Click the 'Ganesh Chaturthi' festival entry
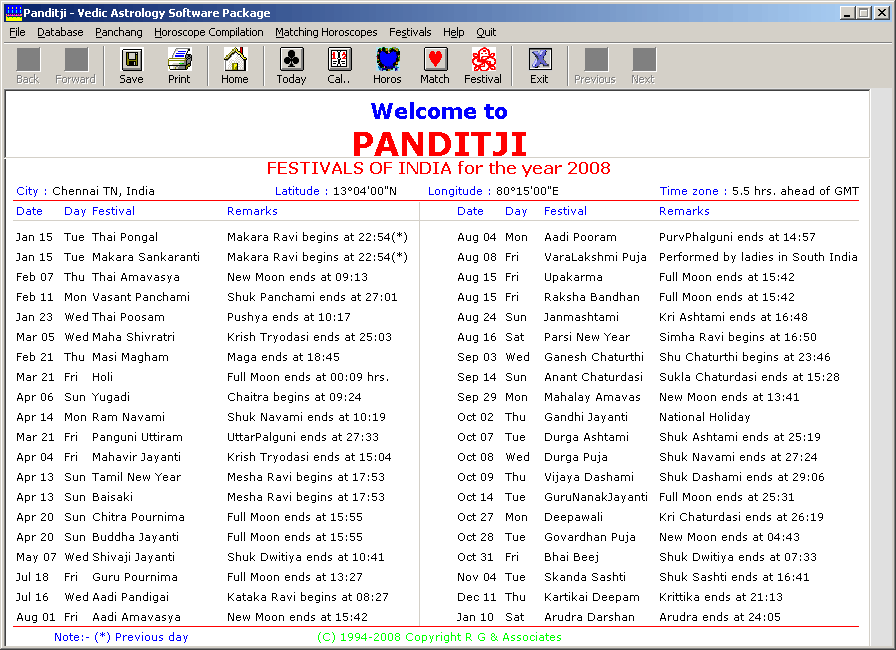Image resolution: width=896 pixels, height=650 pixels. (594, 357)
